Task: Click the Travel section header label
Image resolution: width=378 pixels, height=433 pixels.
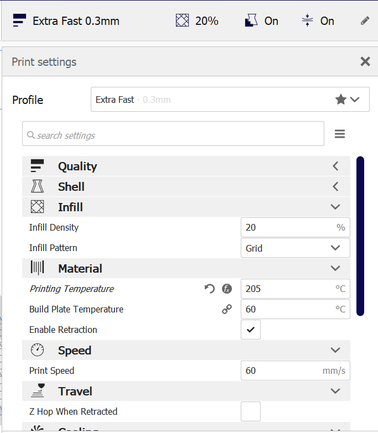Action: [x=75, y=391]
